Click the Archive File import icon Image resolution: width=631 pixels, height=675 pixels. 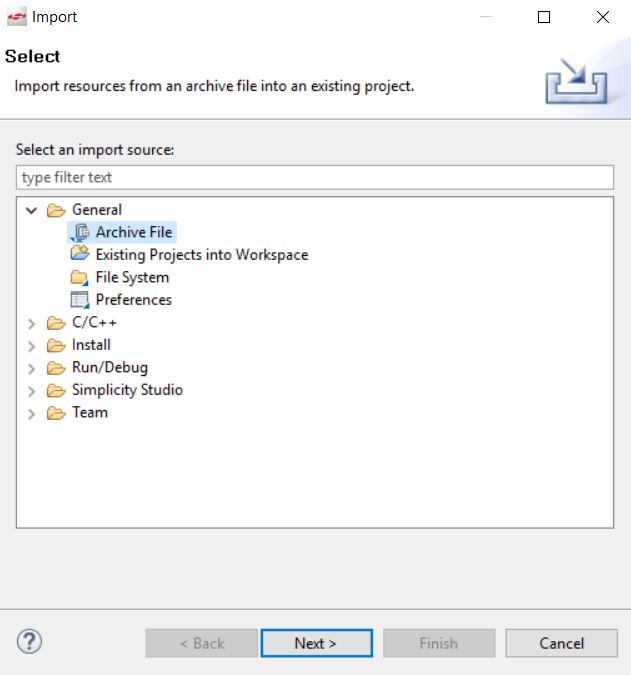pyautogui.click(x=80, y=232)
